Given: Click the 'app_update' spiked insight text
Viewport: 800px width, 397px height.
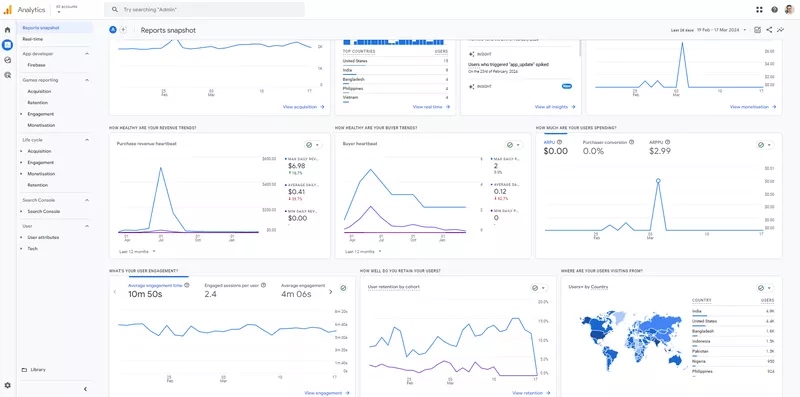Looking at the screenshot, I should tap(508, 65).
